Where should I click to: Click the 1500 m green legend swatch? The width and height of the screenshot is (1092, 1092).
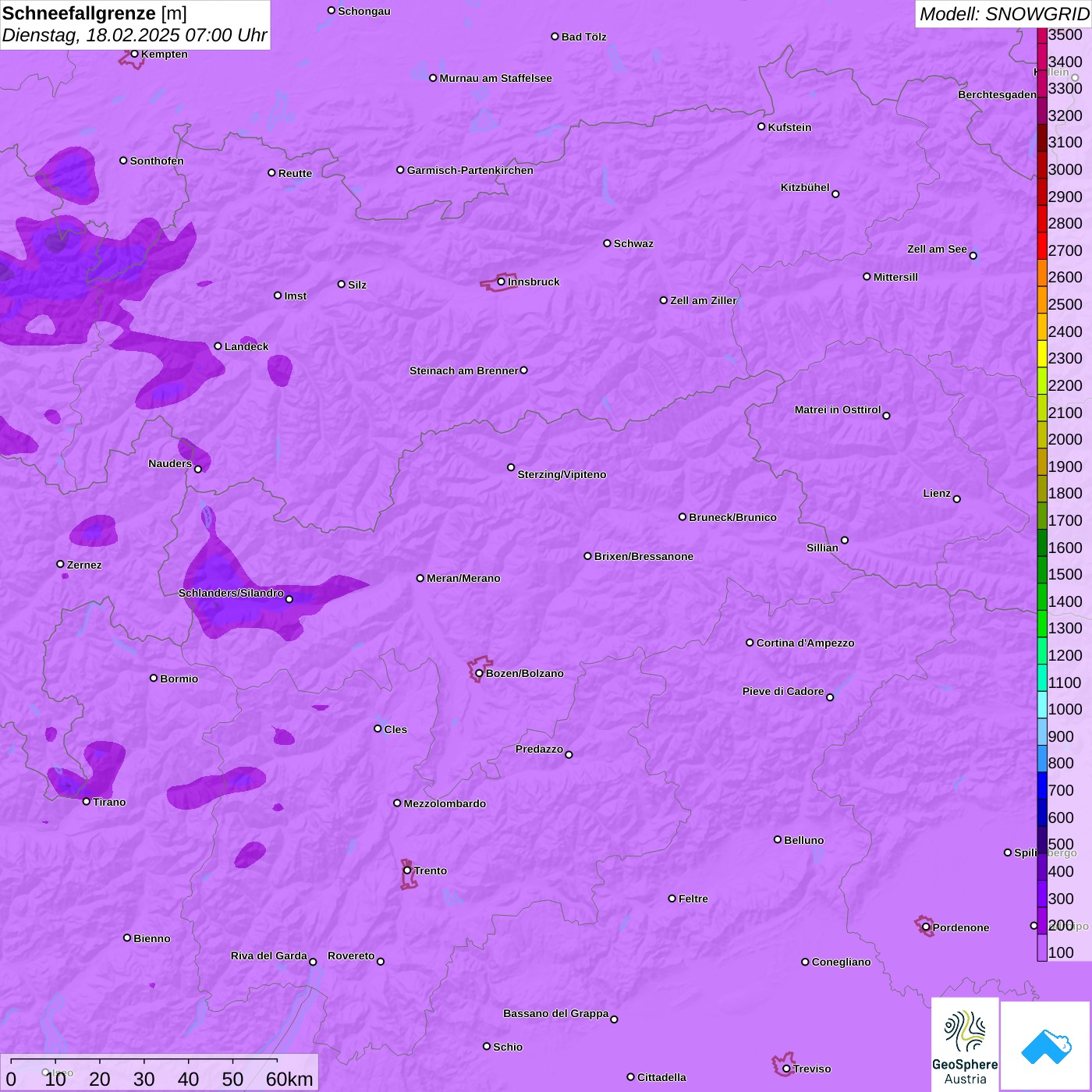point(1042,569)
